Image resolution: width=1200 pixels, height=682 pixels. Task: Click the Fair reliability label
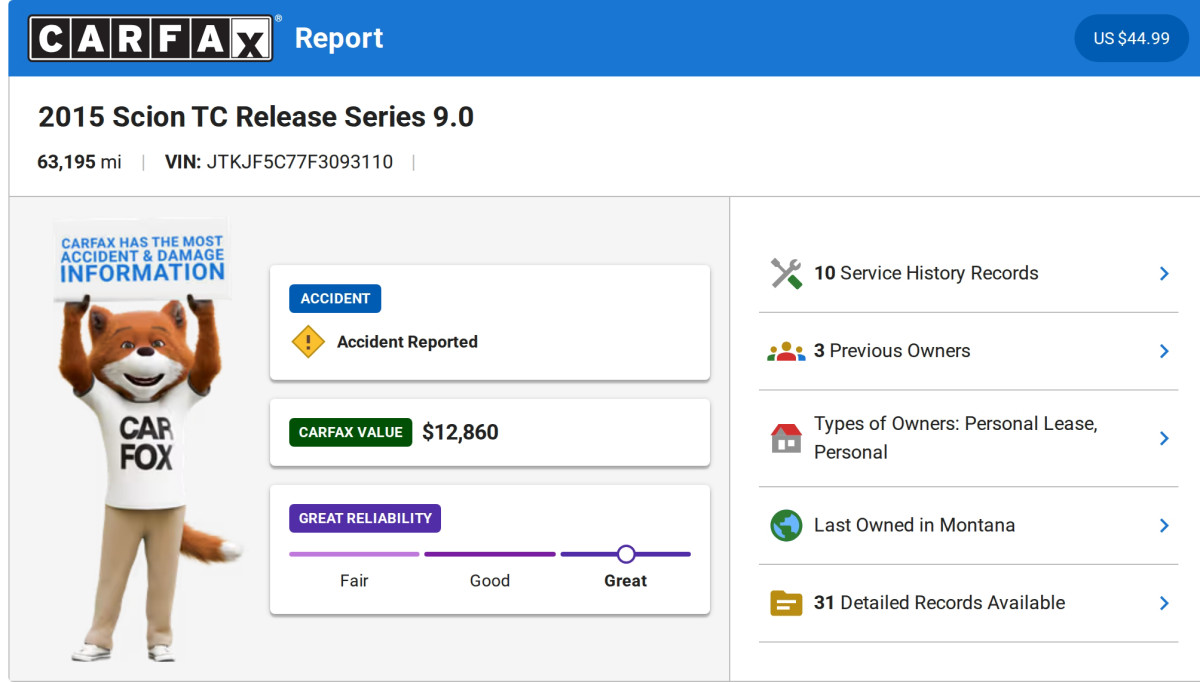point(354,581)
